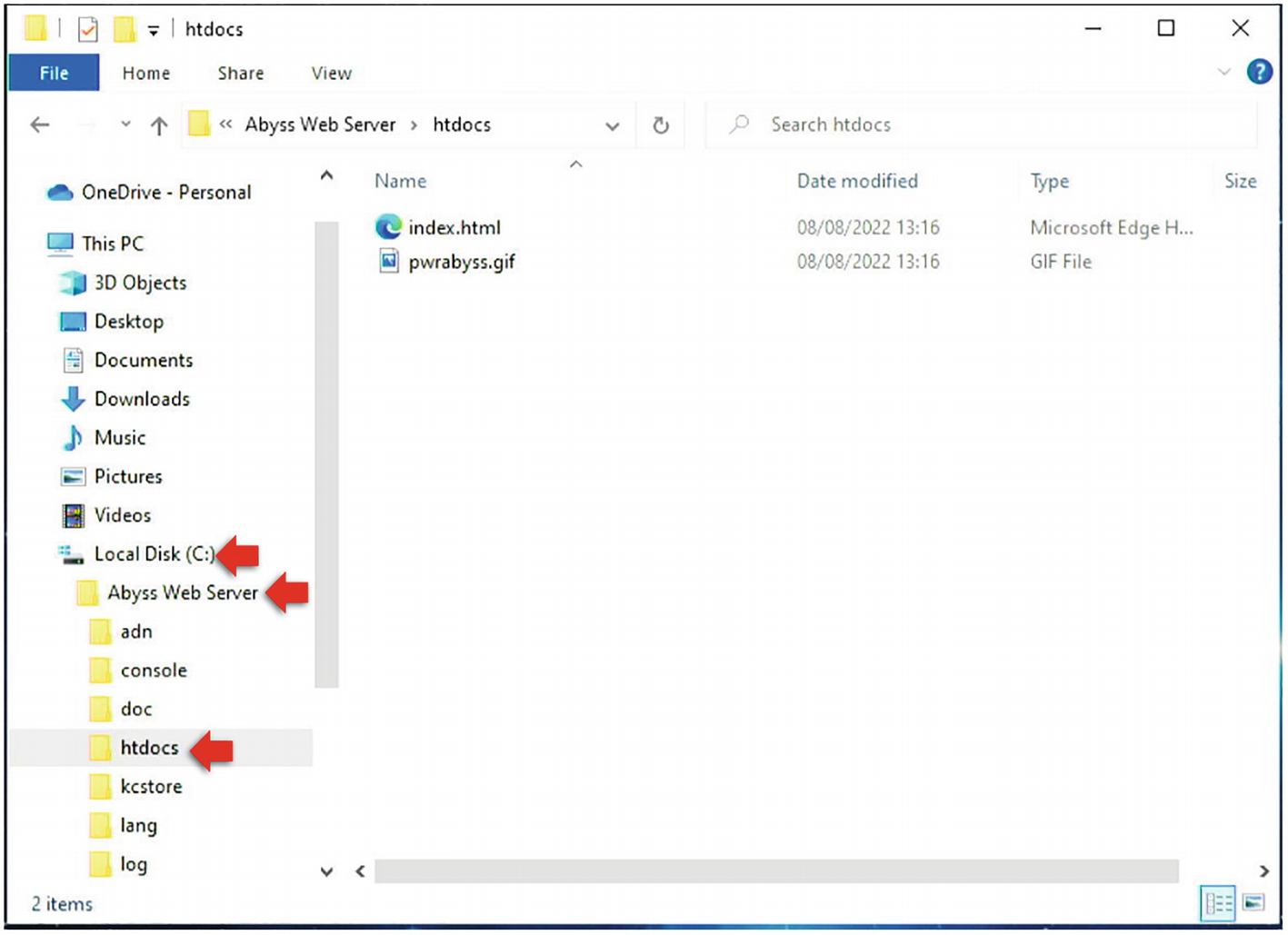Open the address bar history dropdown
This screenshot has width=1288, height=935.
click(613, 126)
